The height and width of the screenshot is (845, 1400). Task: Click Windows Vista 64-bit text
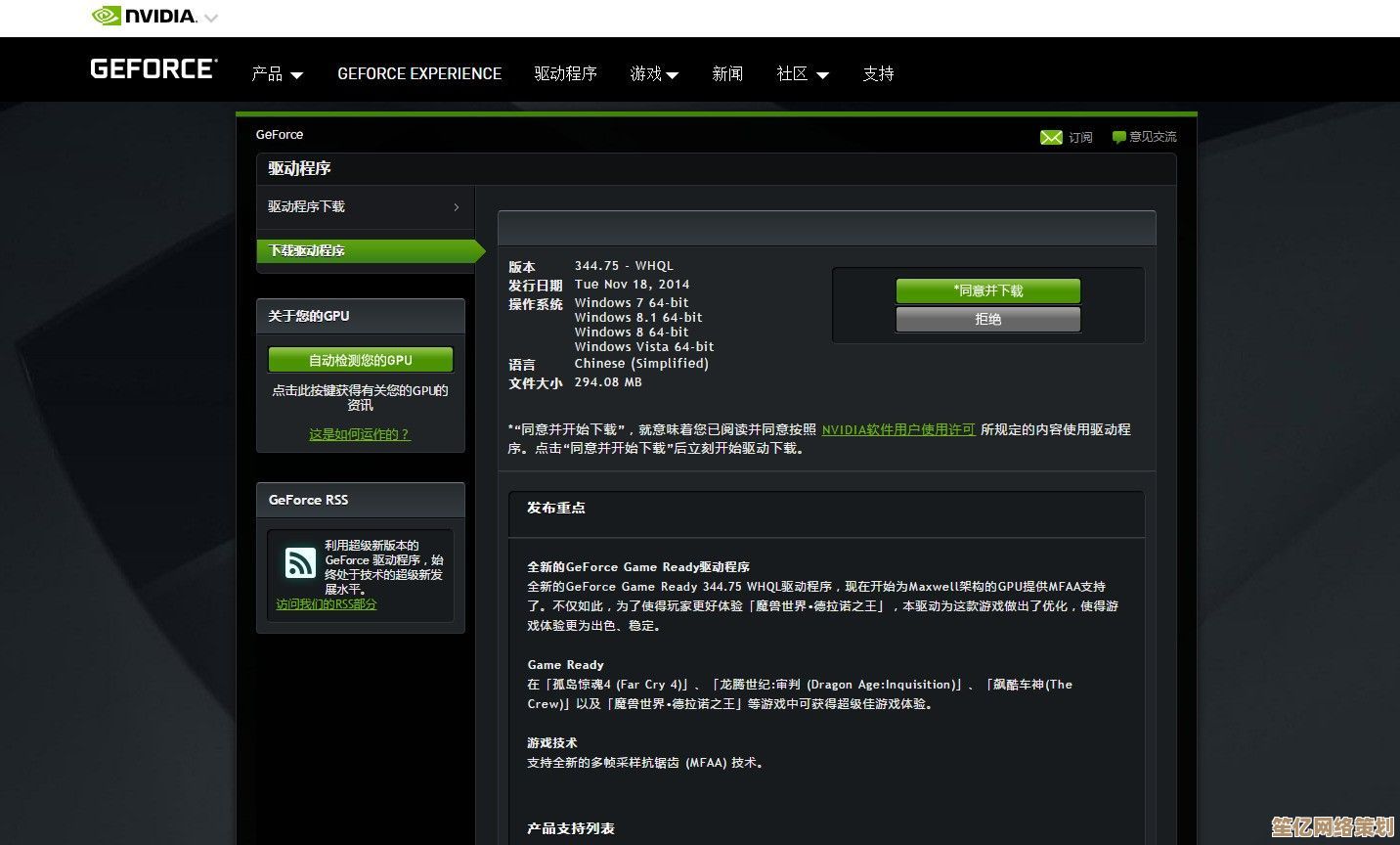(644, 347)
